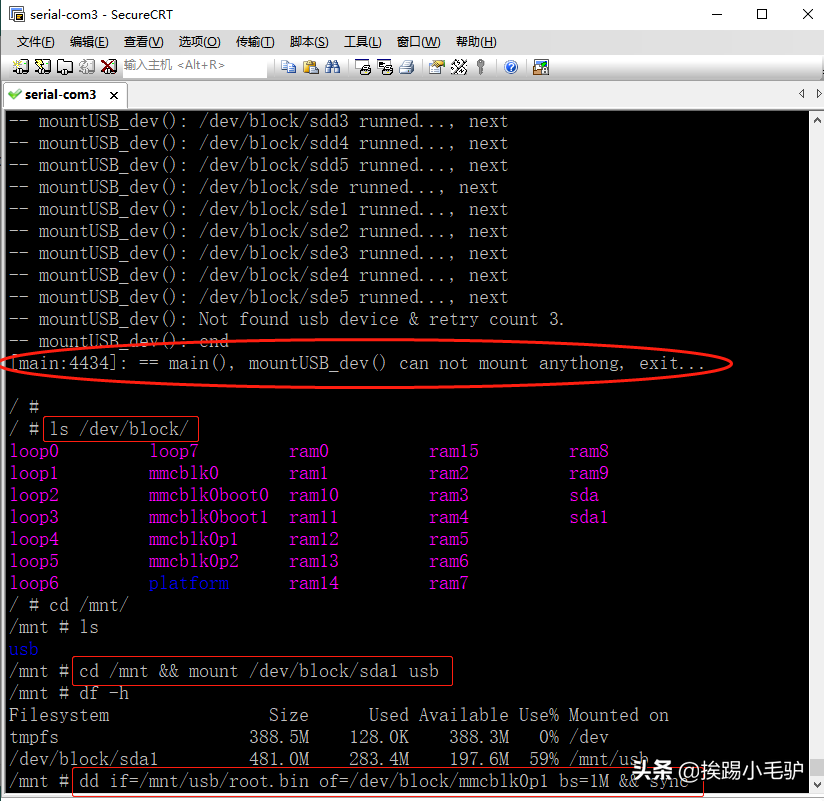Screen dimensions: 824x801
Task: Click 'Filesystem' header in df output
Action: click(59, 715)
